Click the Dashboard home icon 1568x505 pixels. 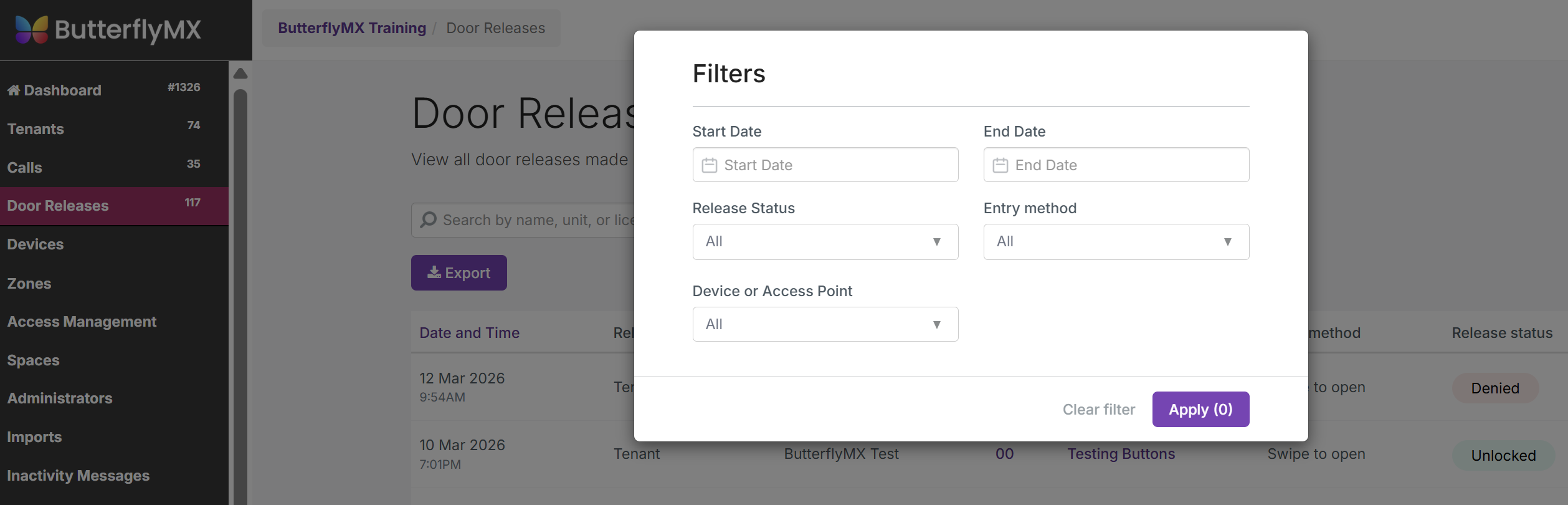click(x=14, y=90)
